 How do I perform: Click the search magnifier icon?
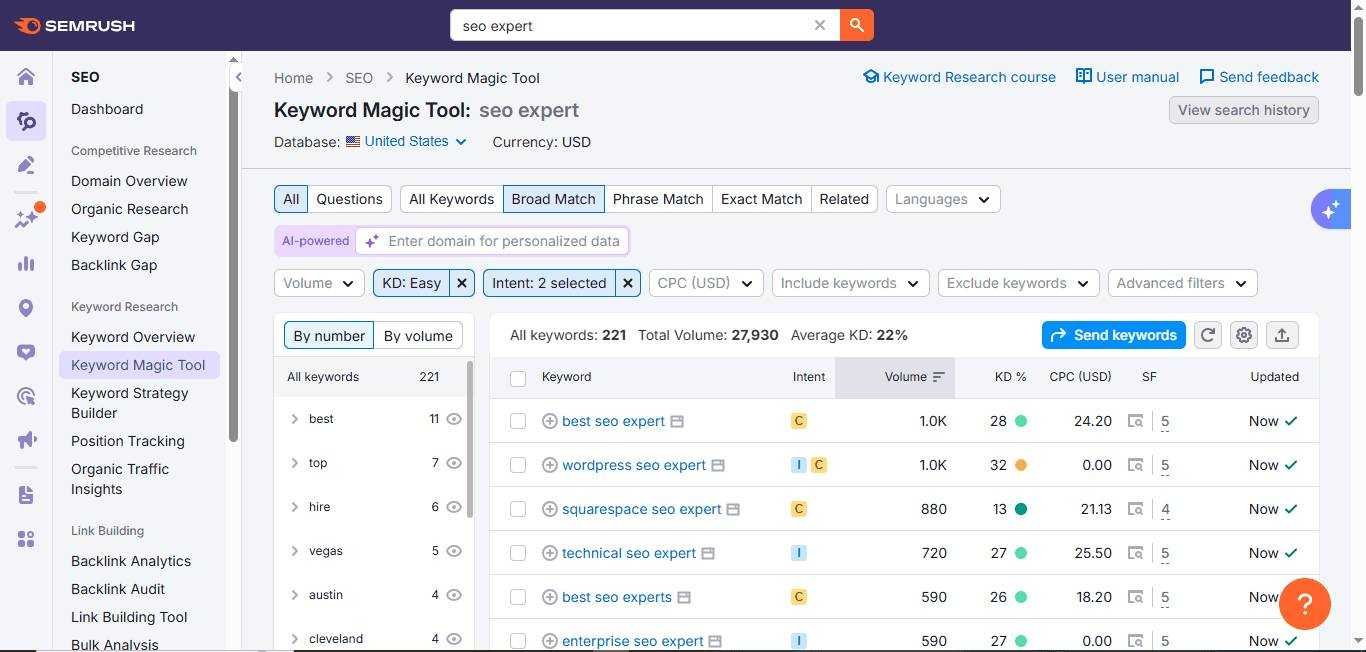coord(855,25)
